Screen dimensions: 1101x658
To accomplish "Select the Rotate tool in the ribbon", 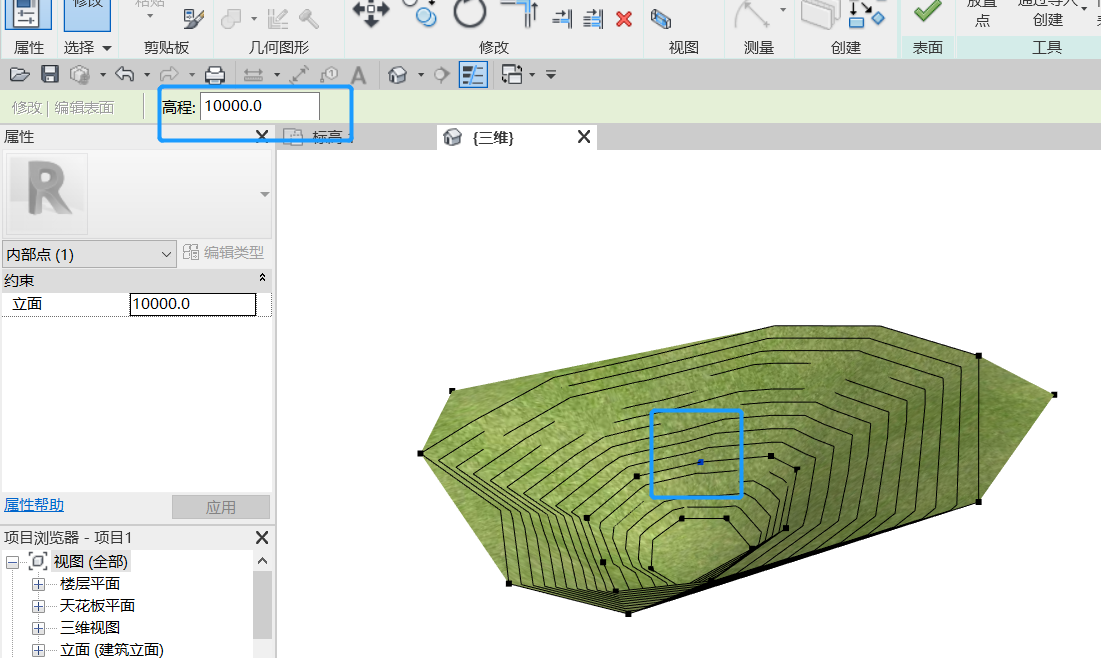I will (469, 13).
